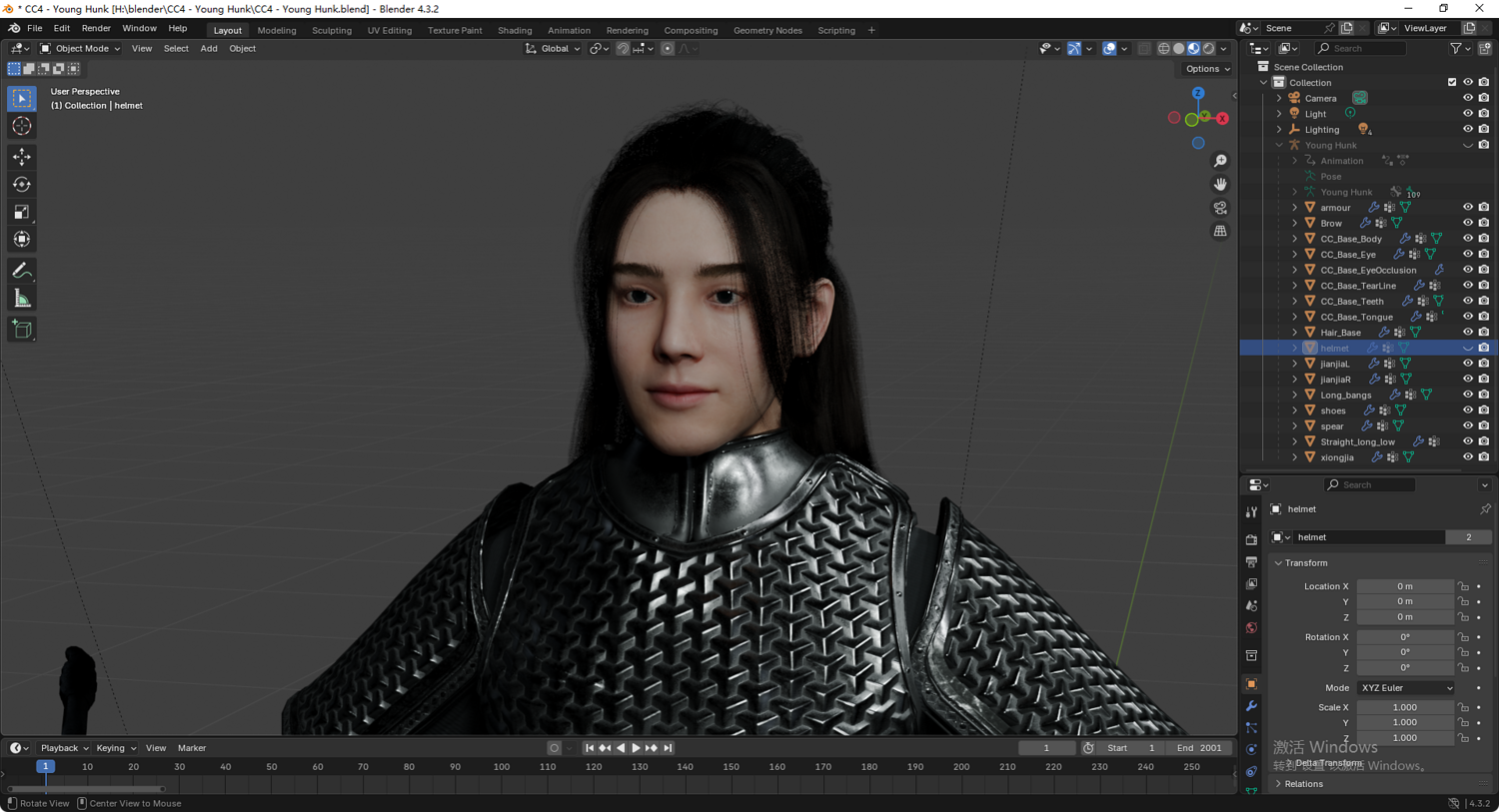Click the red X axis gizmo ball
The image size is (1499, 812).
1221,118
